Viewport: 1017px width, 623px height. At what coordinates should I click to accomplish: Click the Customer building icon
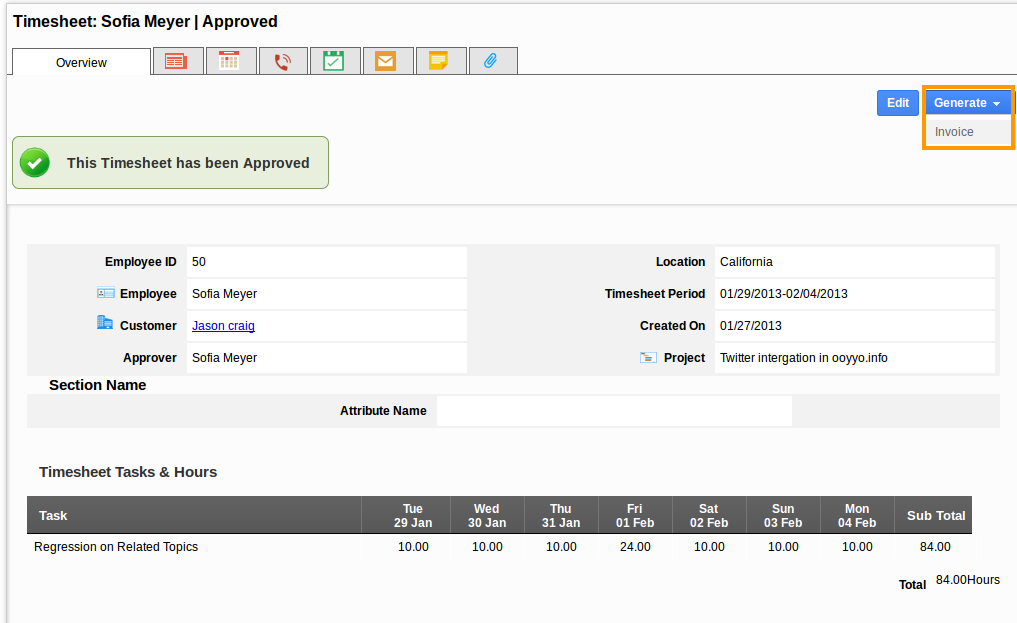(x=105, y=323)
